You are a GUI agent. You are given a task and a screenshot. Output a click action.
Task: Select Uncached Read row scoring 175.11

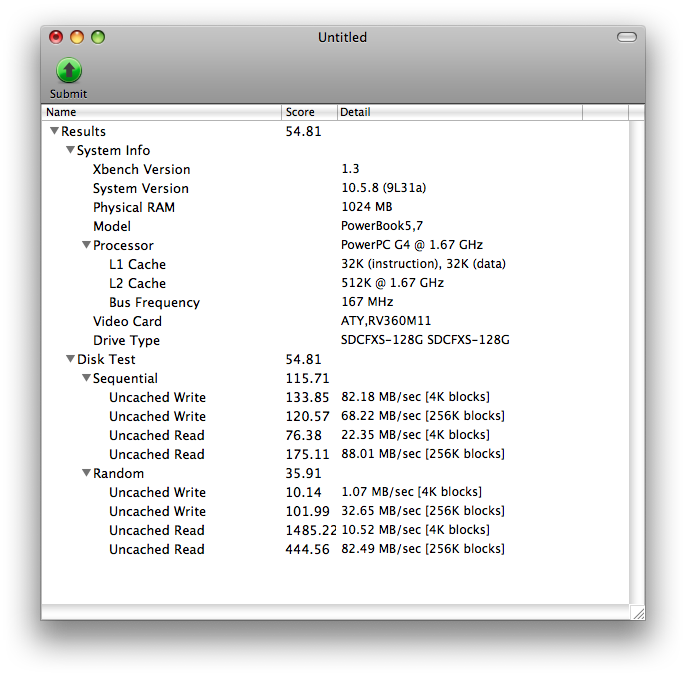click(x=336, y=454)
